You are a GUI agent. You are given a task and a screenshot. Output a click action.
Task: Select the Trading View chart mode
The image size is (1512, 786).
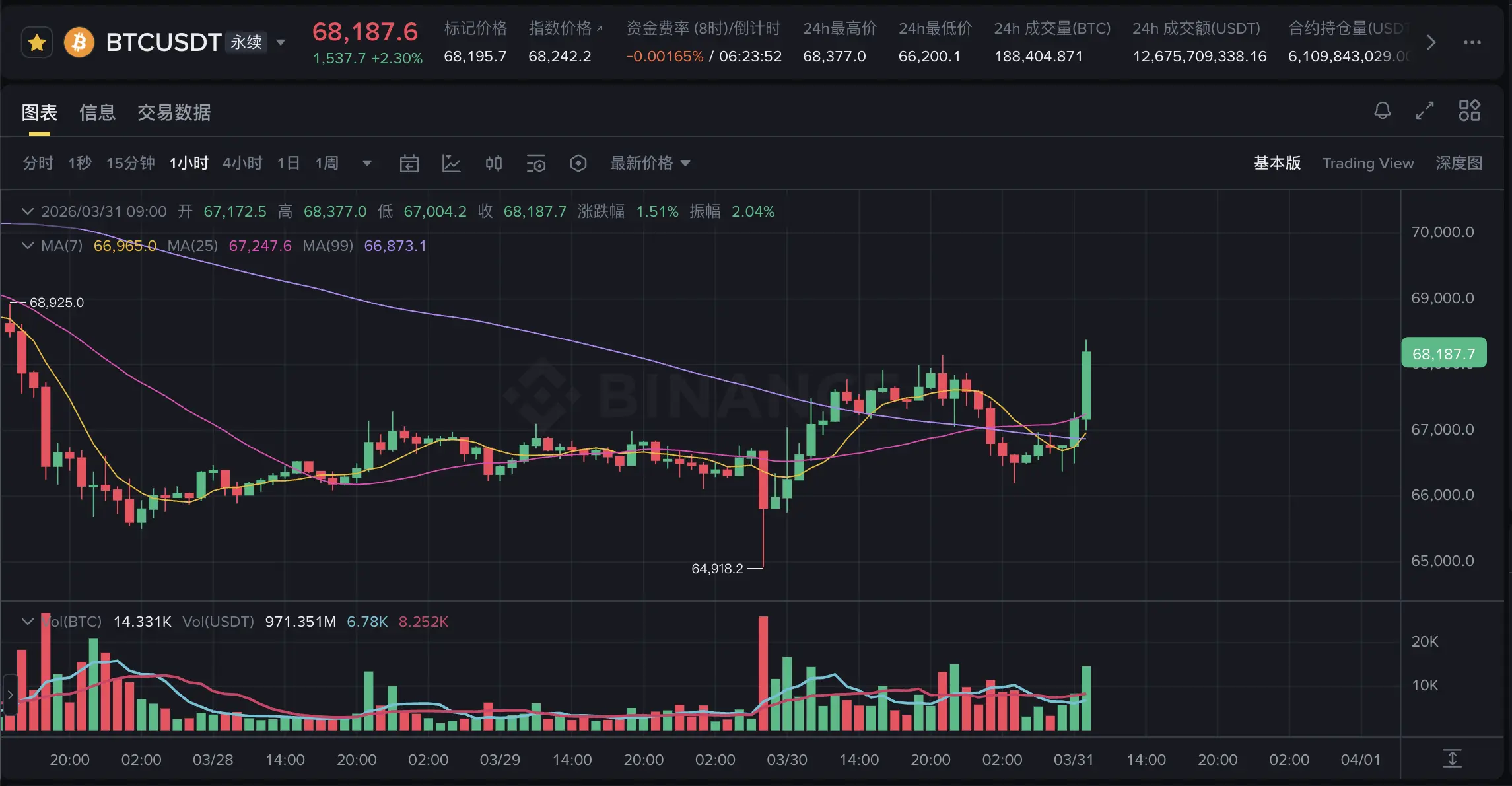click(1367, 163)
